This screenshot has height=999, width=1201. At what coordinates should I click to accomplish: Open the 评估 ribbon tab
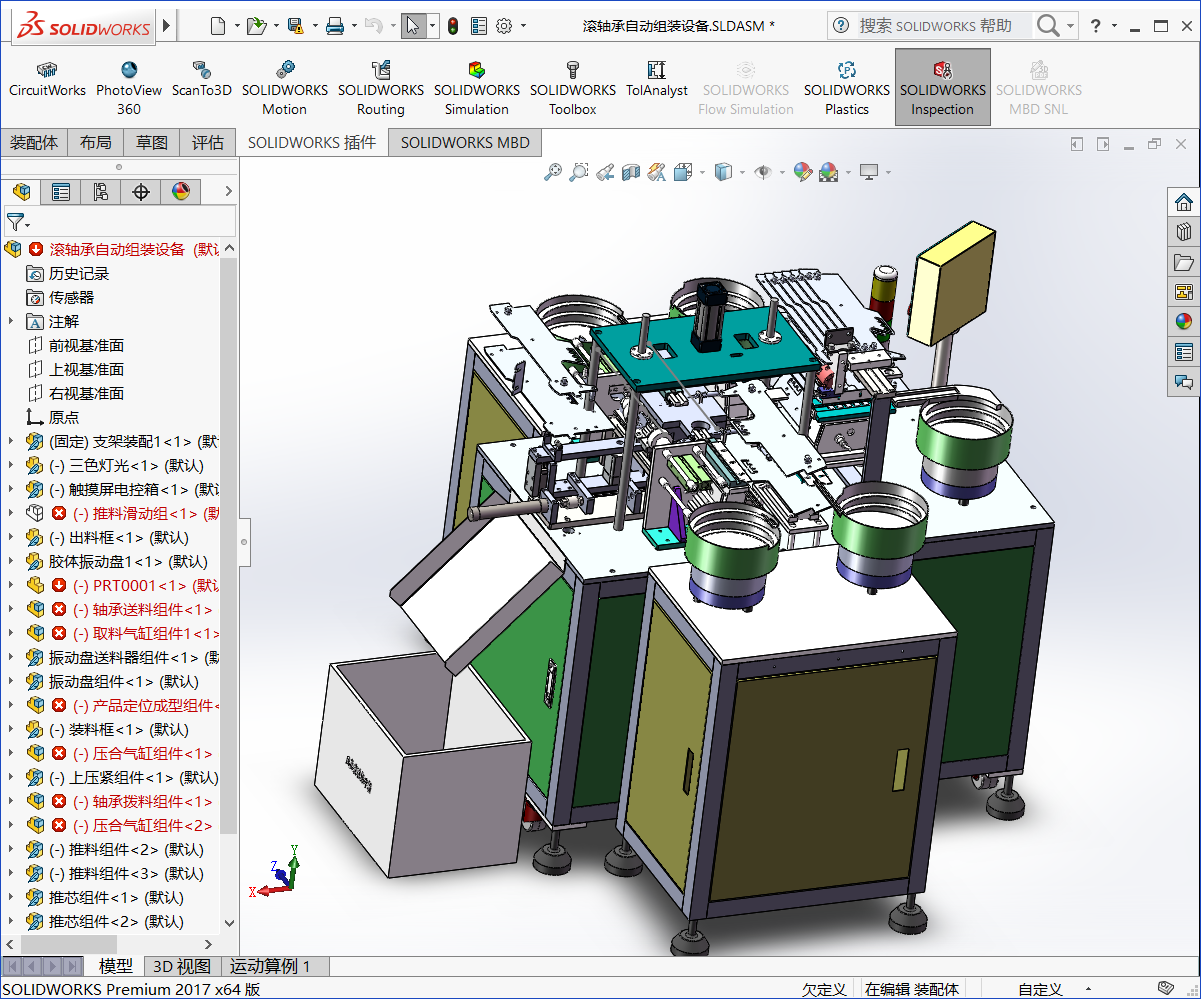(x=208, y=143)
